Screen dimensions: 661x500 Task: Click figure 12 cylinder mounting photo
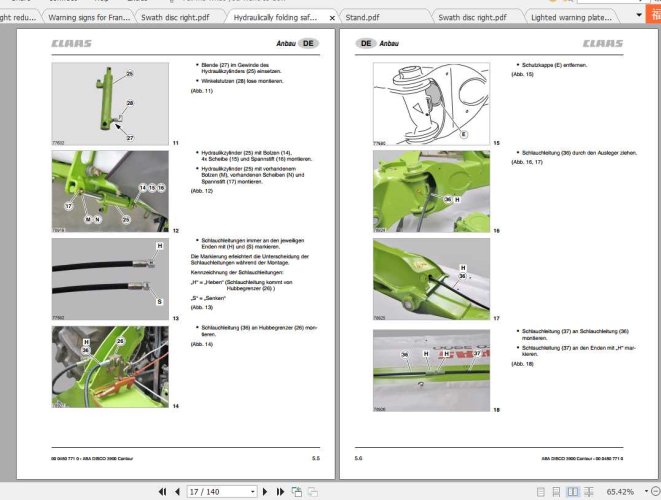tap(110, 191)
